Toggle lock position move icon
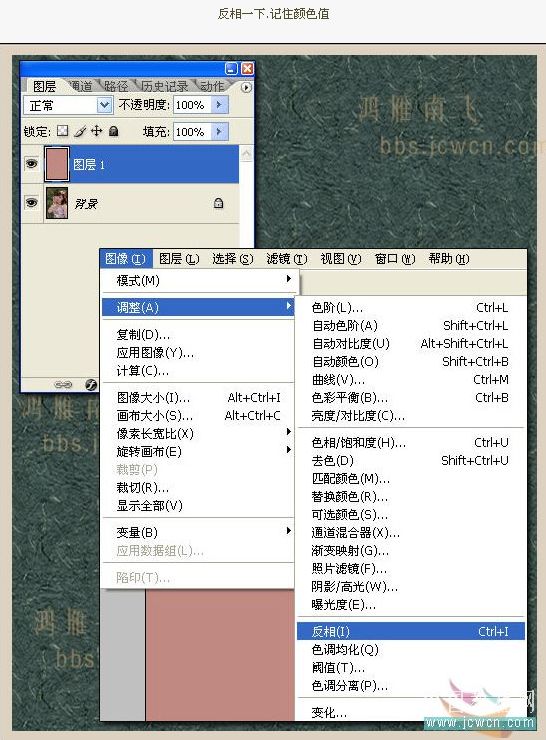 [x=96, y=131]
